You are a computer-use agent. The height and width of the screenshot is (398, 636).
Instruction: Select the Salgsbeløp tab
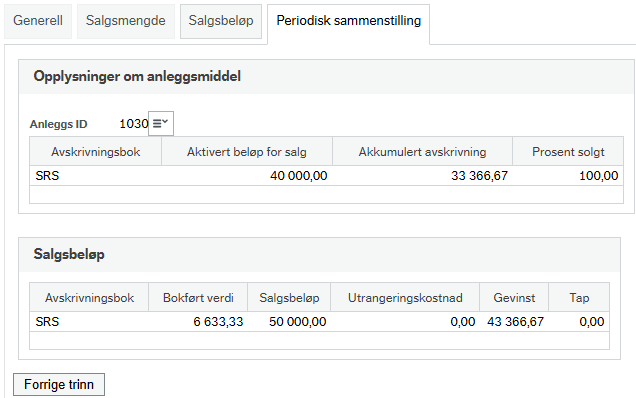221,21
